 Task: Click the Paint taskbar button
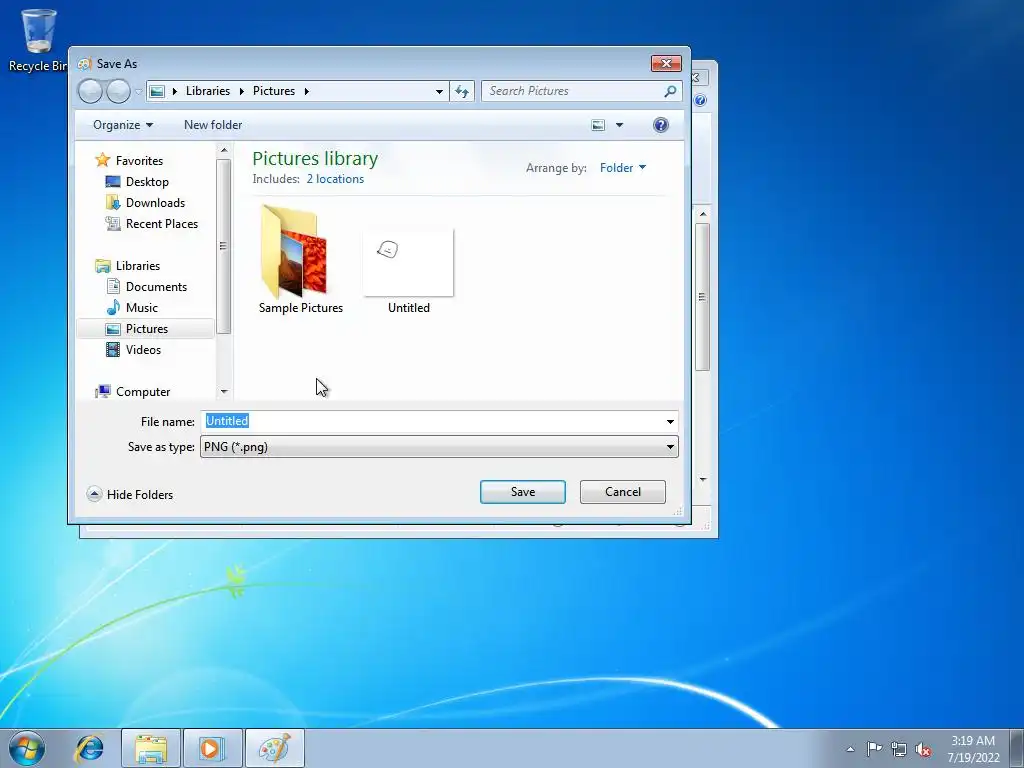[x=274, y=748]
